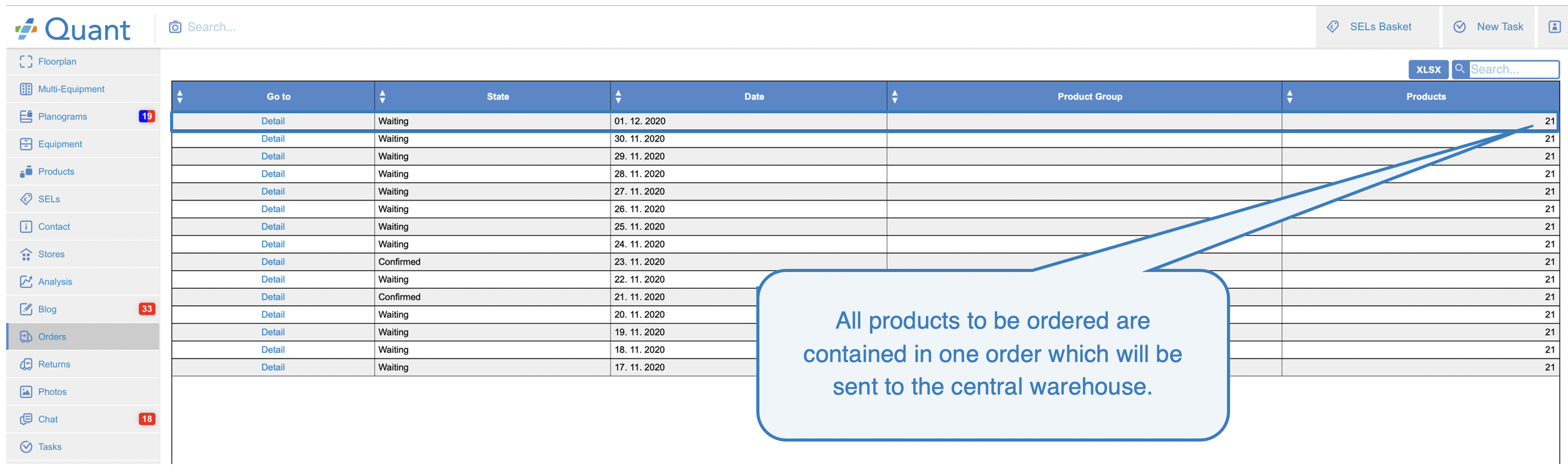Click the Returns icon in sidebar
The width and height of the screenshot is (1568, 471).
[25, 364]
